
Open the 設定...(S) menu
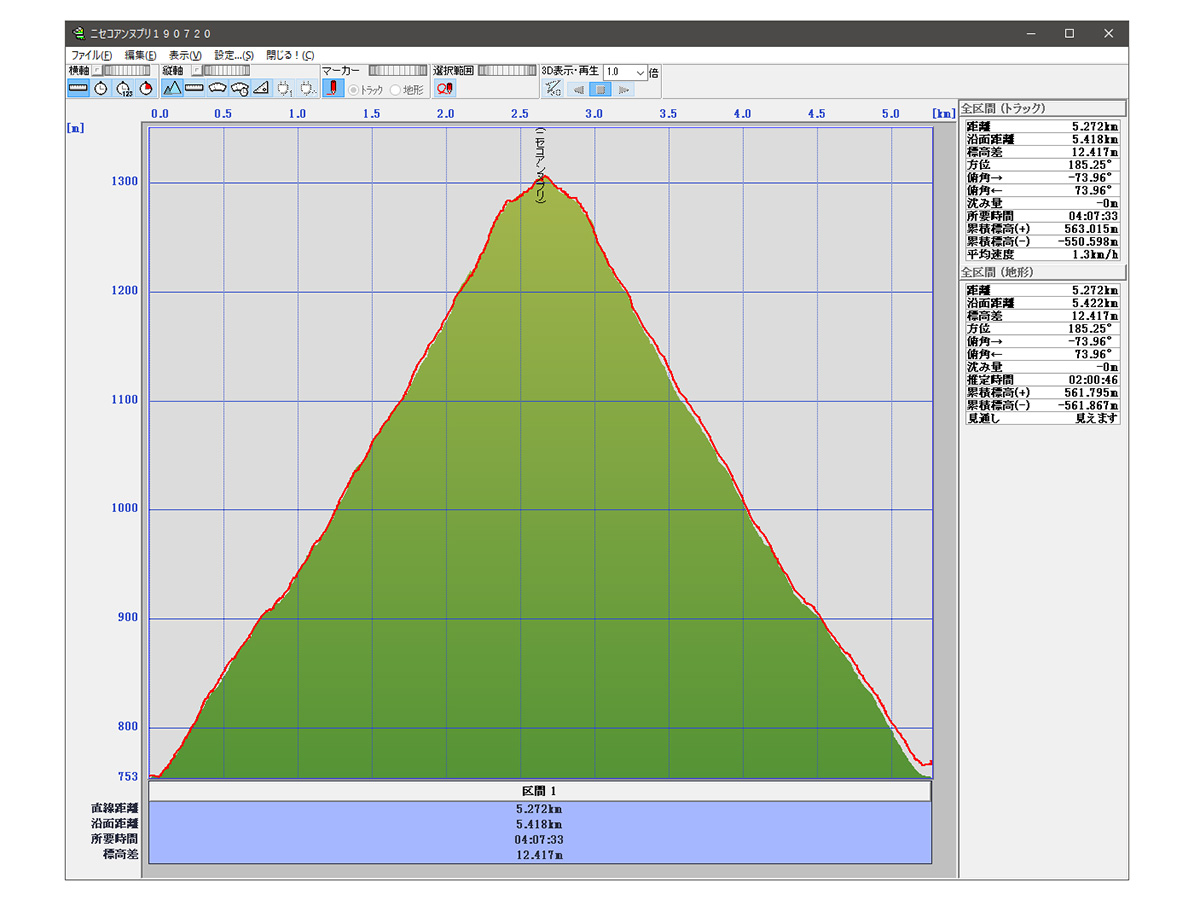(234, 55)
